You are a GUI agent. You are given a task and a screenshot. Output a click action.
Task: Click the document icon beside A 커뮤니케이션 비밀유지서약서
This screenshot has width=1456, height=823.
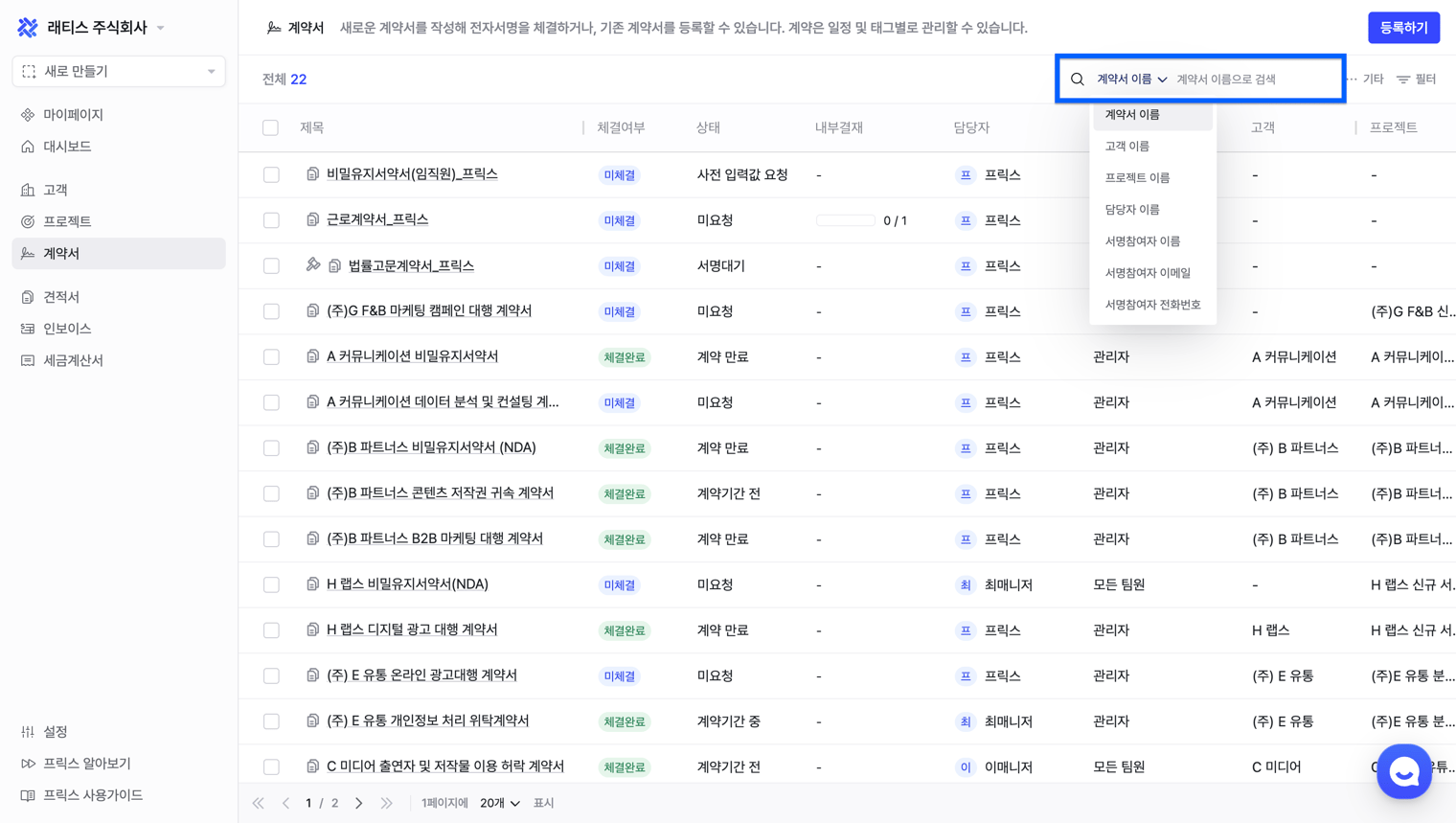[312, 355]
